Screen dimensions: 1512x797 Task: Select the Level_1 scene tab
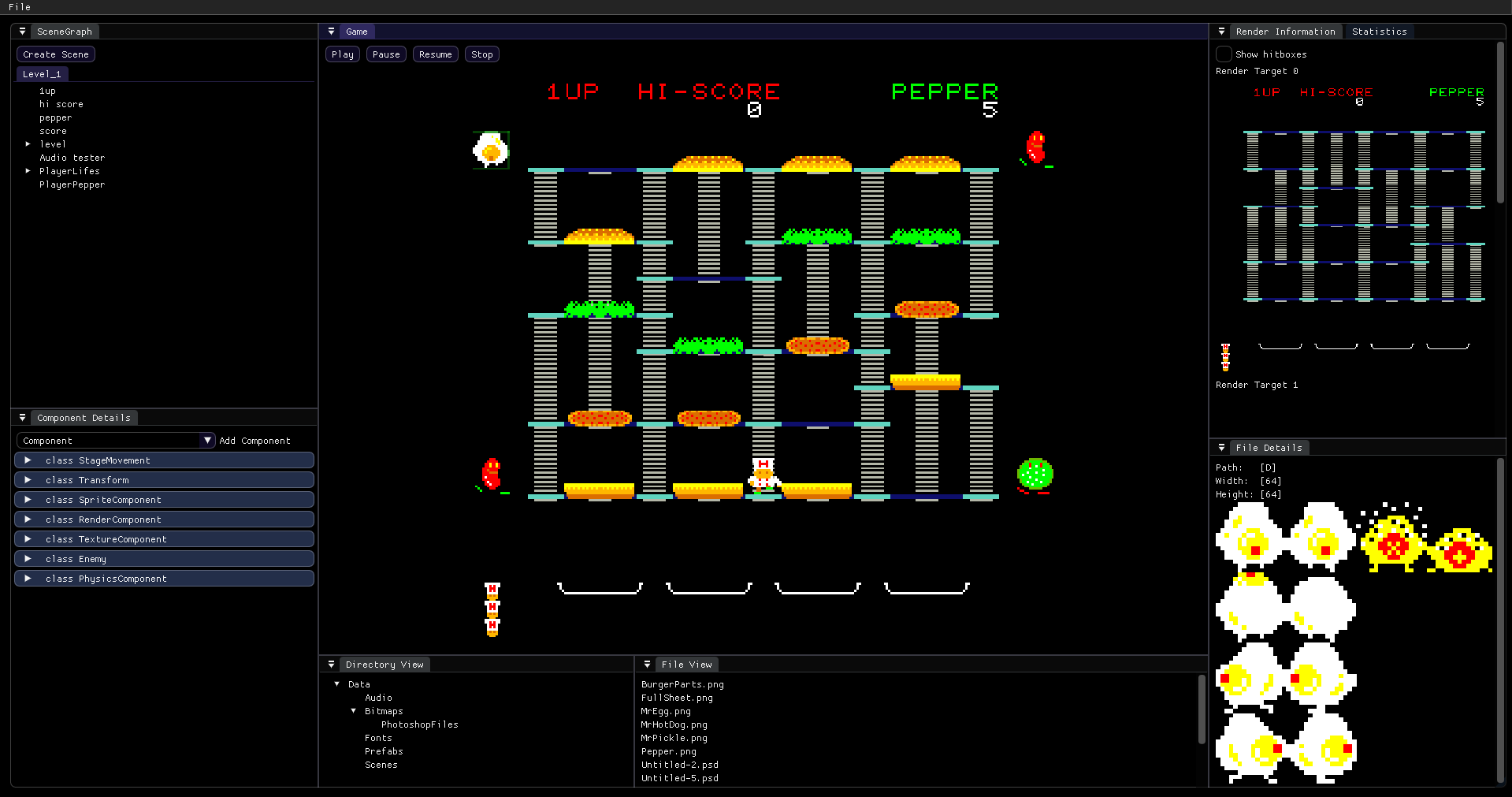(42, 73)
